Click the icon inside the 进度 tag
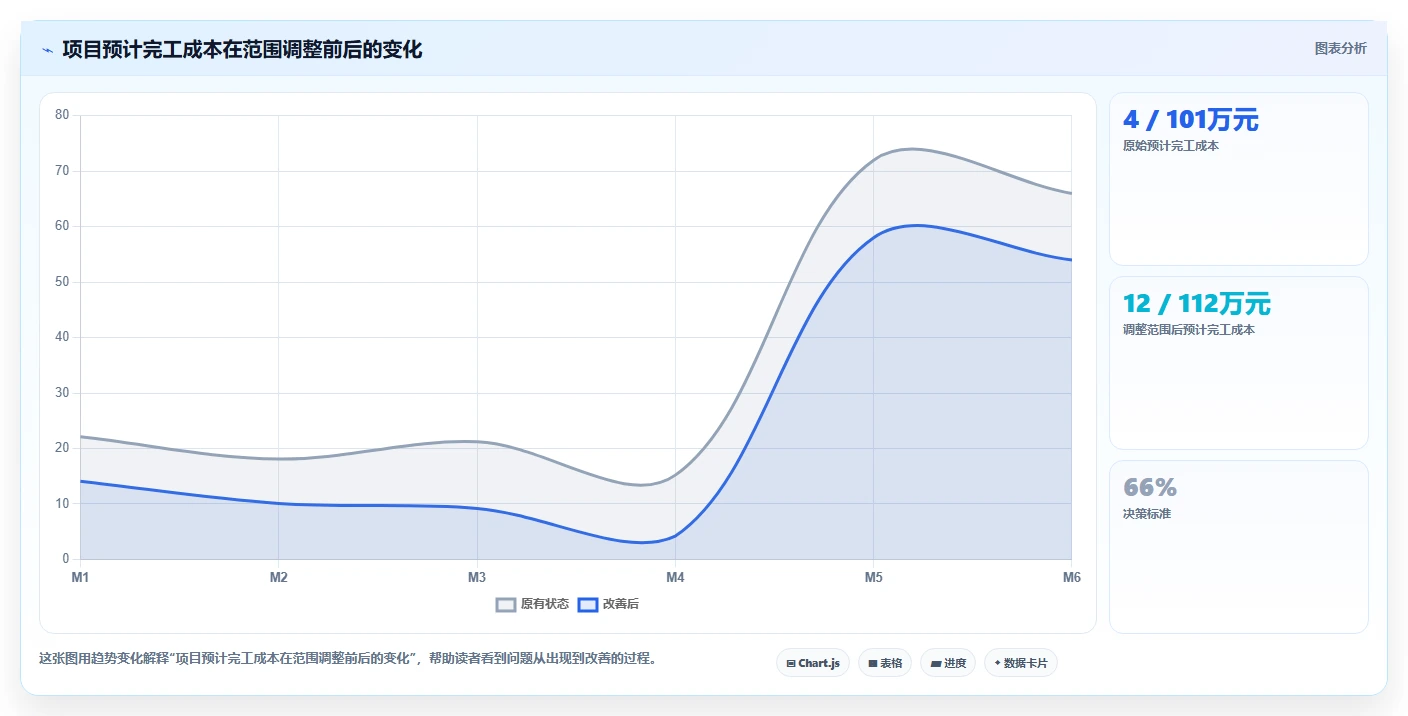Image resolution: width=1408 pixels, height=716 pixels. pos(935,663)
